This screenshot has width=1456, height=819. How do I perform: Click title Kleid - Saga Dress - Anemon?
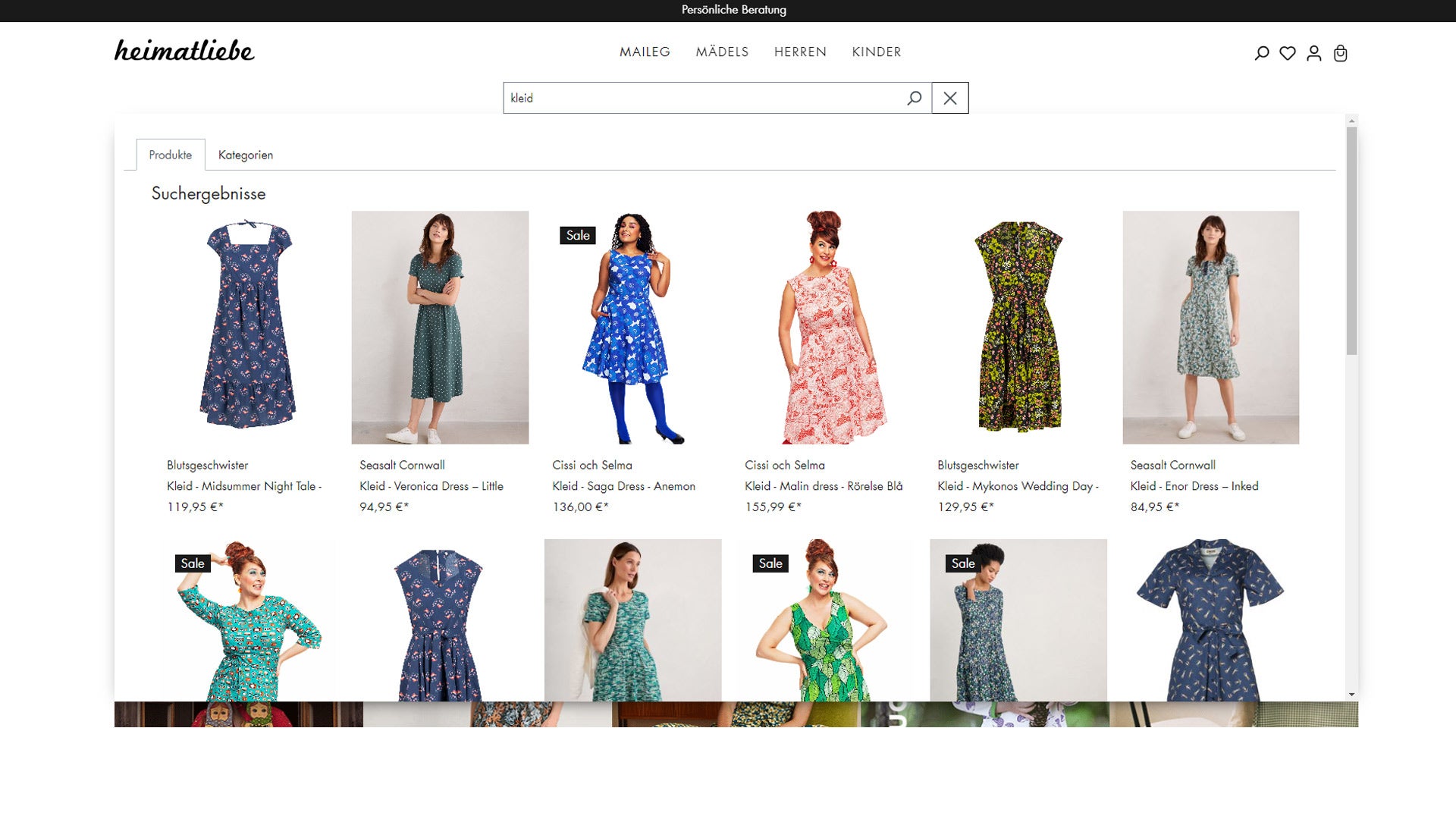(623, 486)
